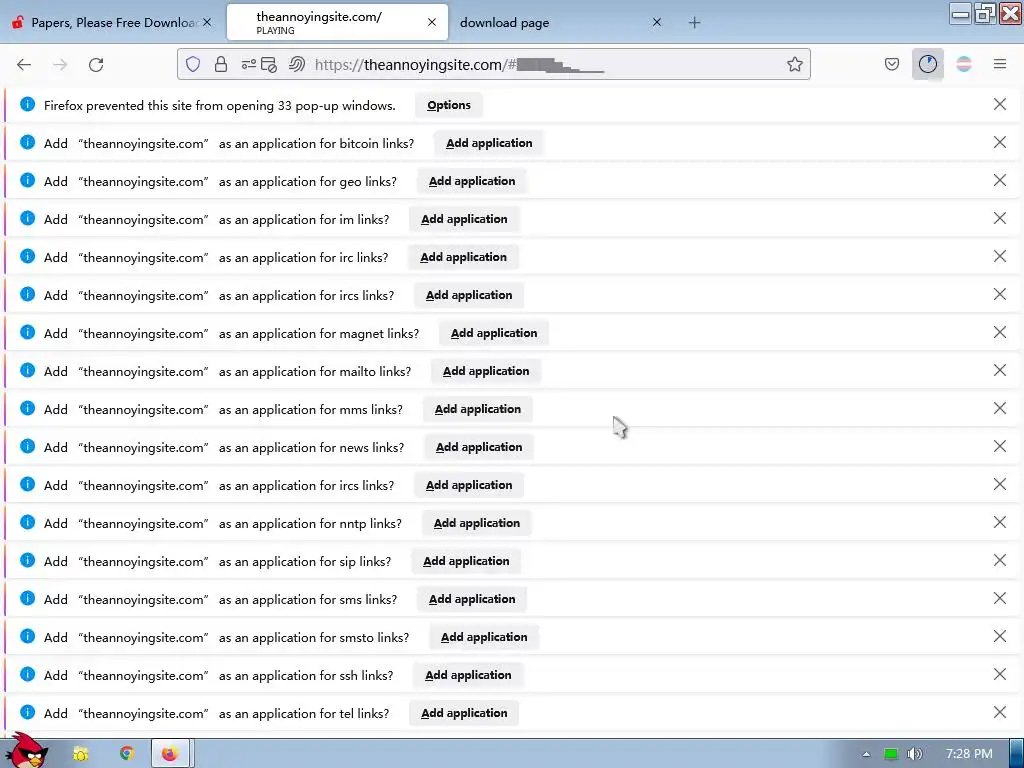Close the theannoyingsite.com tab
This screenshot has height=768, width=1024.
coord(432,22)
